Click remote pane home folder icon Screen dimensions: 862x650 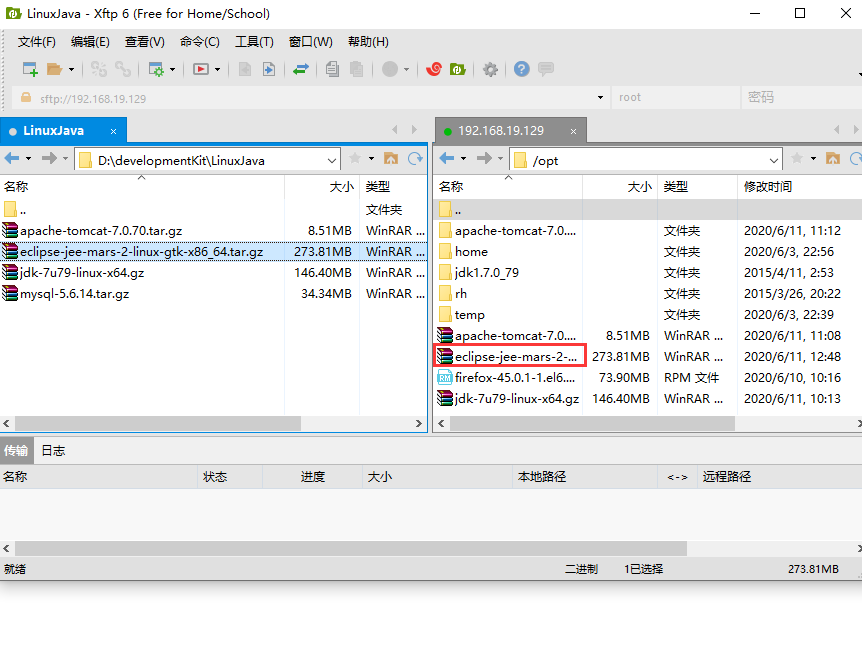pyautogui.click(x=833, y=159)
